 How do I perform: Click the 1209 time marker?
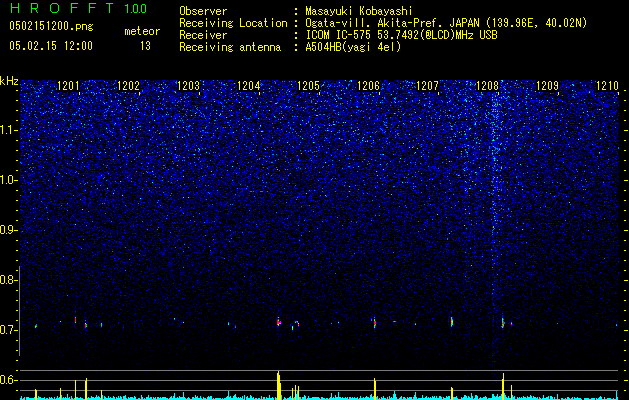tap(547, 85)
